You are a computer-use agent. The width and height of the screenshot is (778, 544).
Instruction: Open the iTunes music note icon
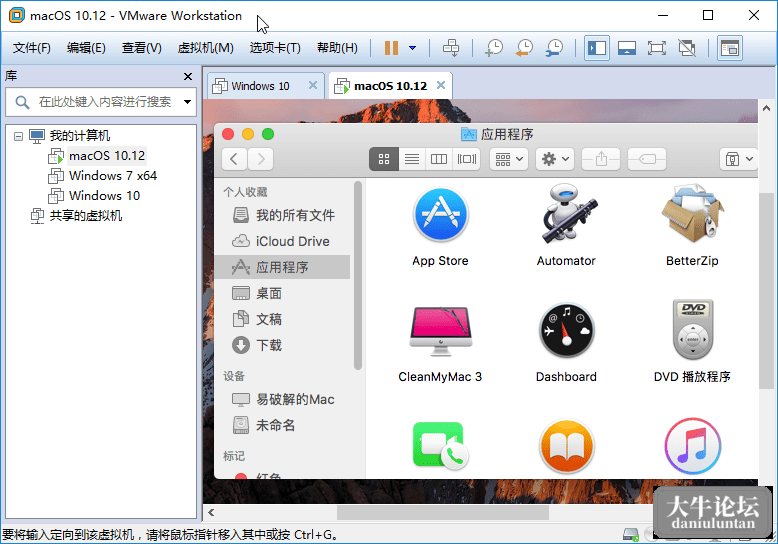[x=693, y=446]
